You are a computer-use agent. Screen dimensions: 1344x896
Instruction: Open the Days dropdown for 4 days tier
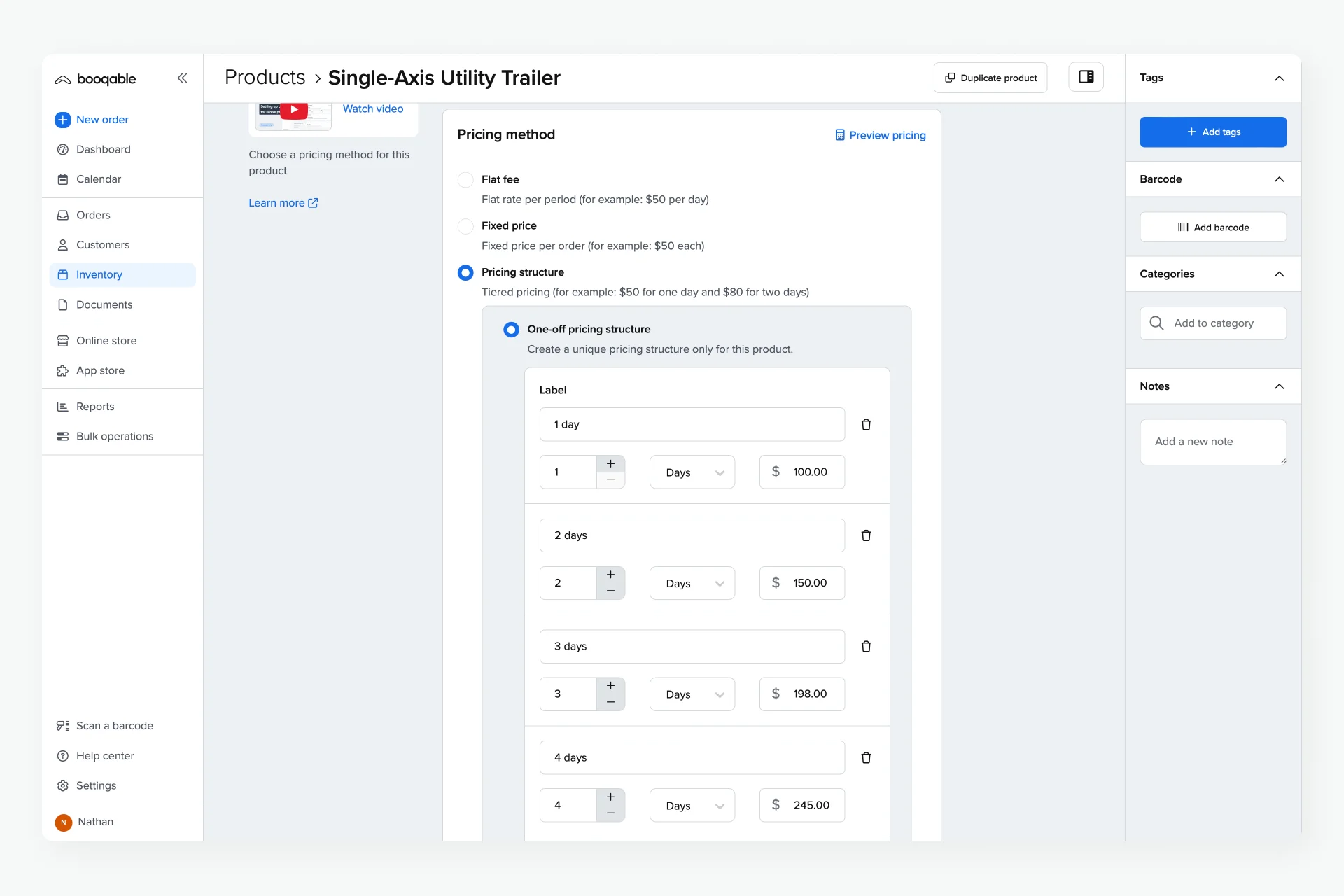pyautogui.click(x=692, y=806)
